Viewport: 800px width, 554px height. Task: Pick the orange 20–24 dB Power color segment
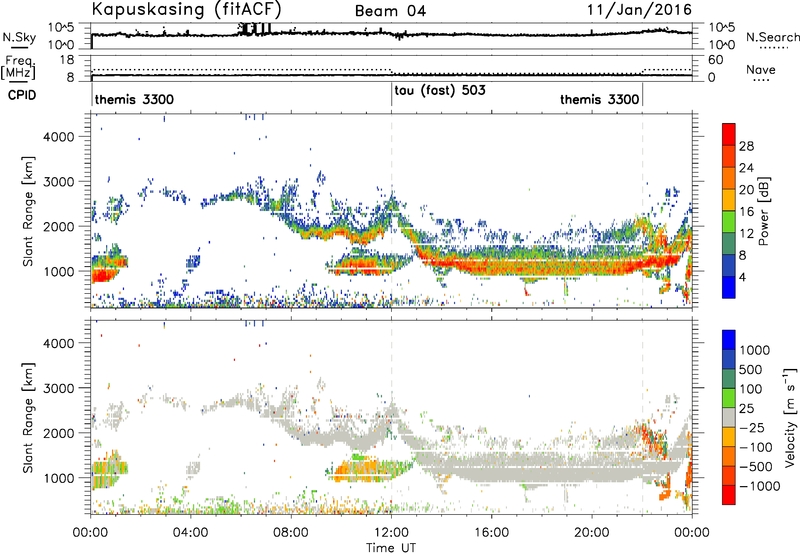pyautogui.click(x=729, y=178)
